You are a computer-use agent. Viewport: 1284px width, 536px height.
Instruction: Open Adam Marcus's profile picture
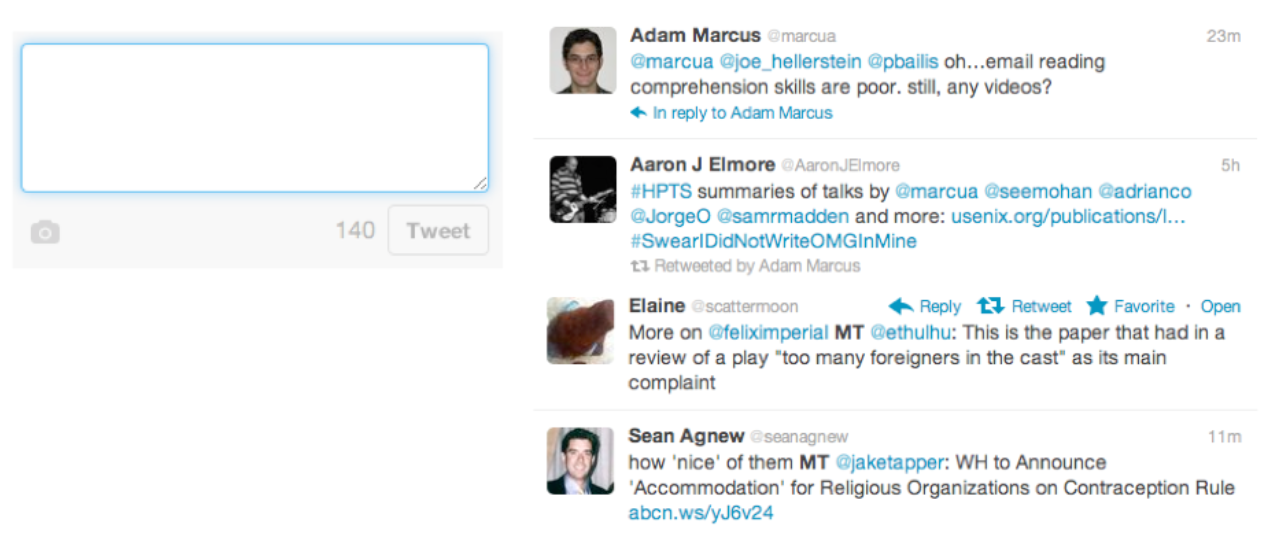[x=582, y=60]
